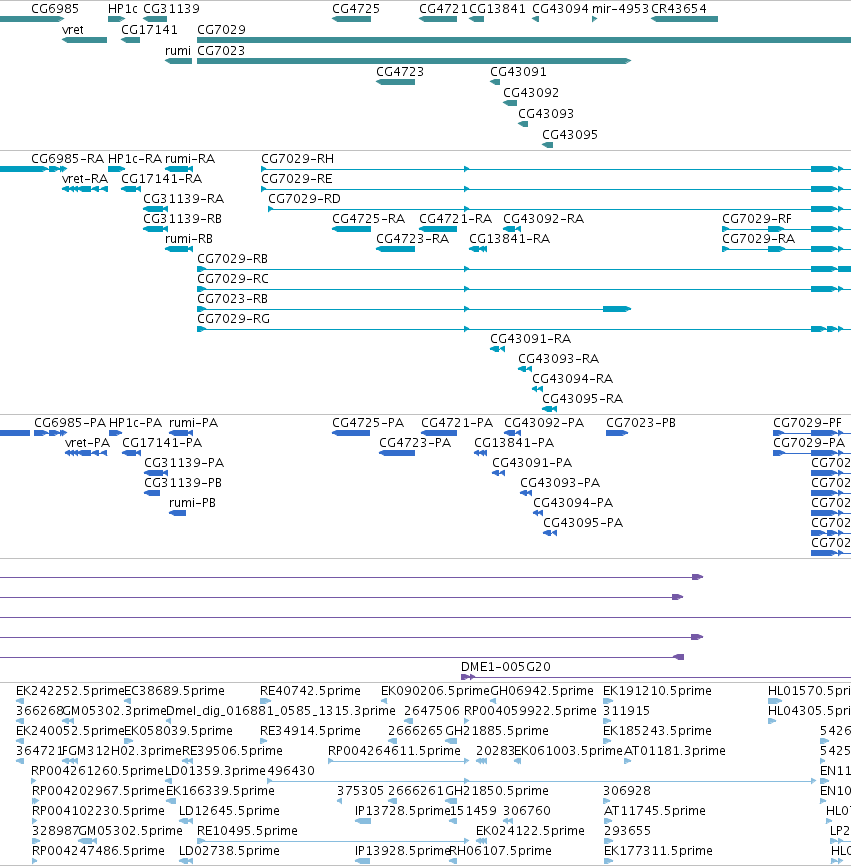
Task: Click transcript CG43091-RA
Action: pos(531,339)
